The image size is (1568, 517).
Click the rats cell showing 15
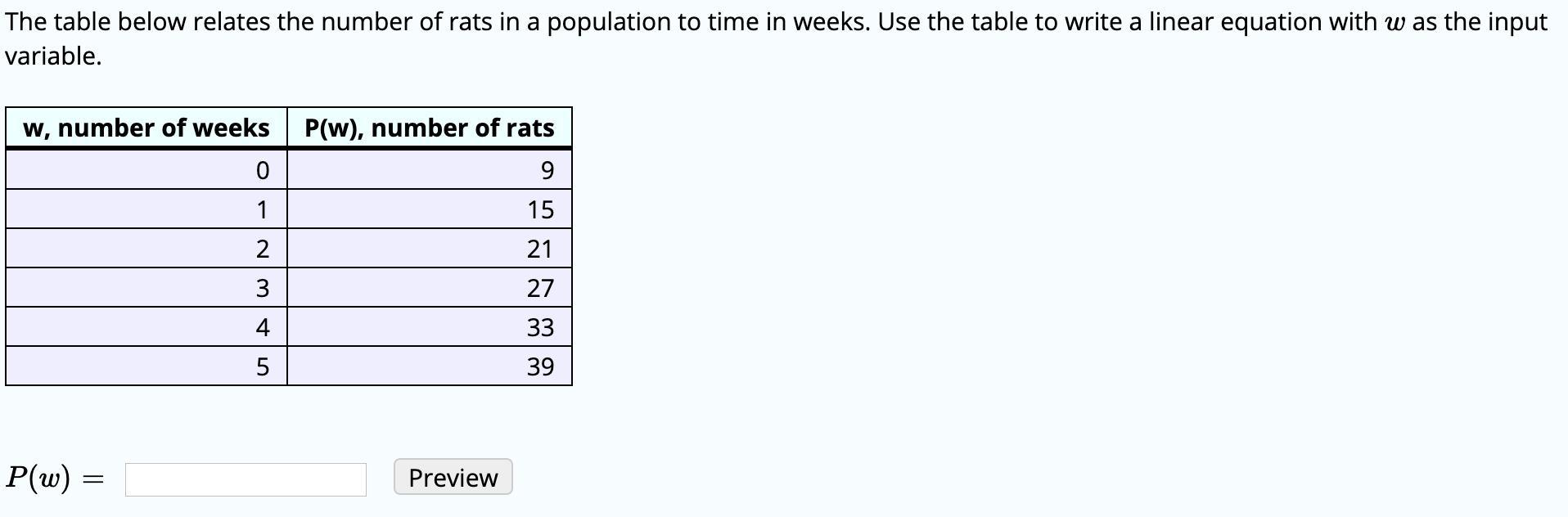click(430, 209)
